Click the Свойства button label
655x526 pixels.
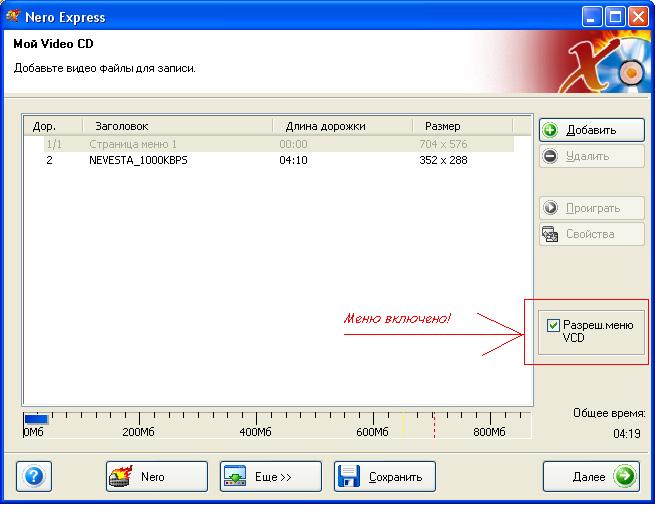(x=590, y=234)
